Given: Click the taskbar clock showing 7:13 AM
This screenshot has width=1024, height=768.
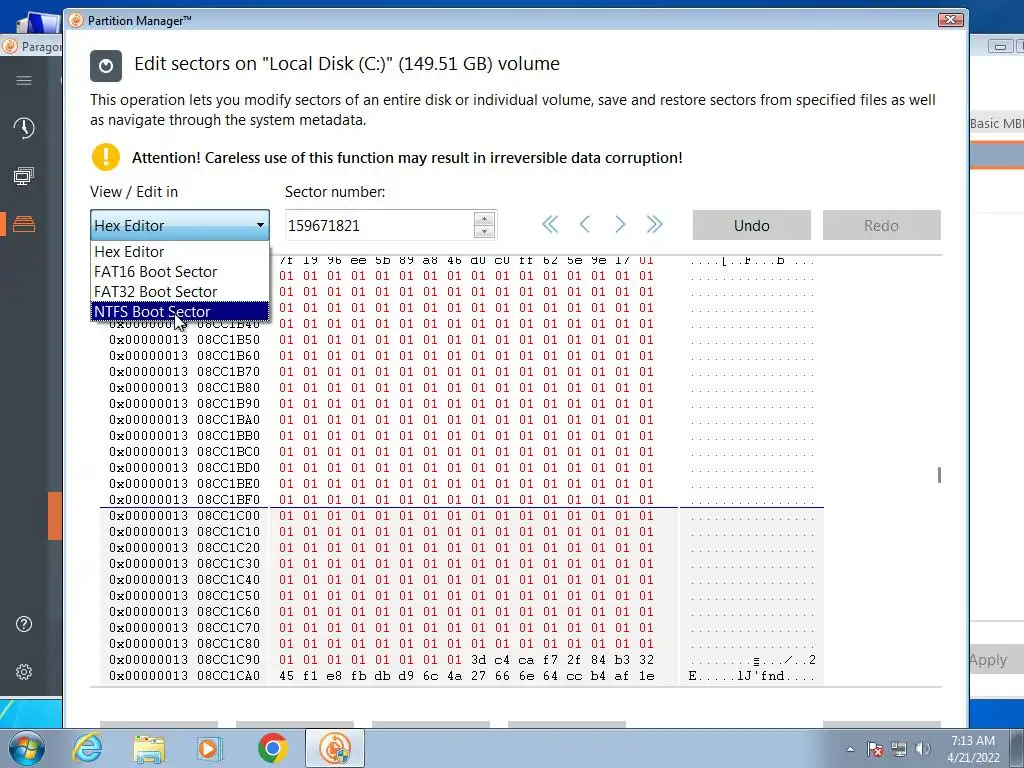Looking at the screenshot, I should (973, 748).
